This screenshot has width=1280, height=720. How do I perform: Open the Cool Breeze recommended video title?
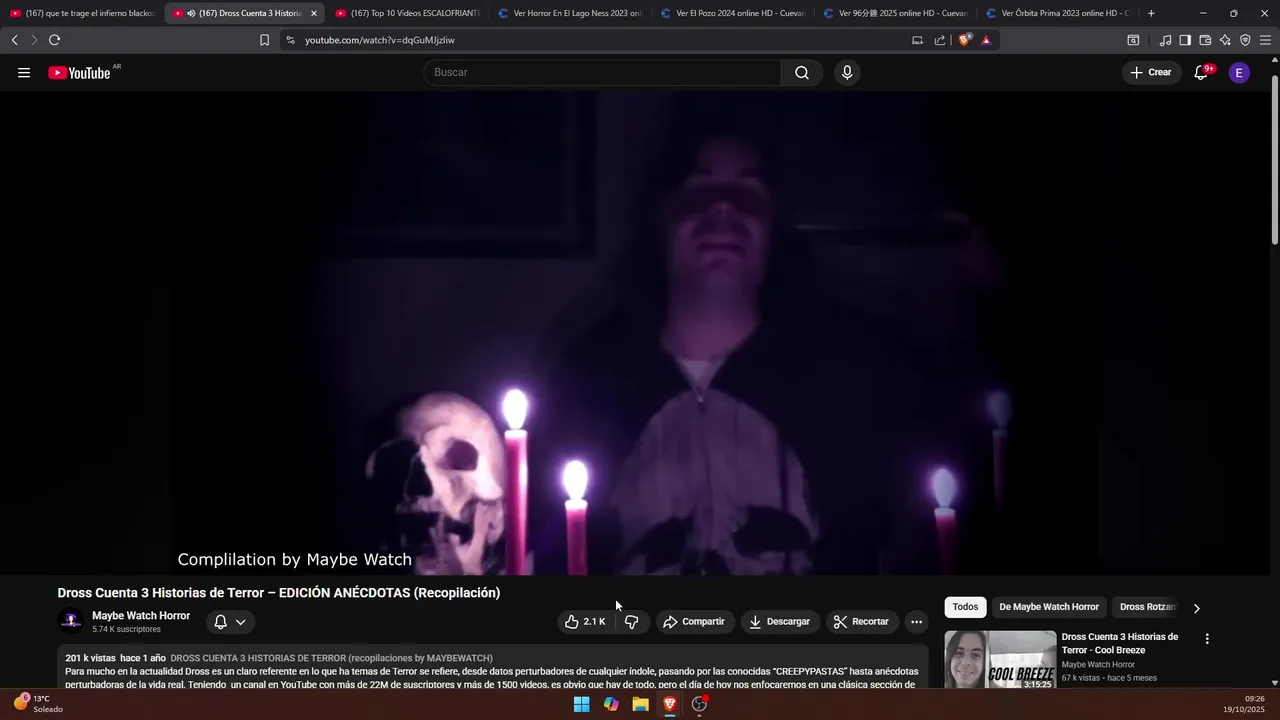(1119, 643)
